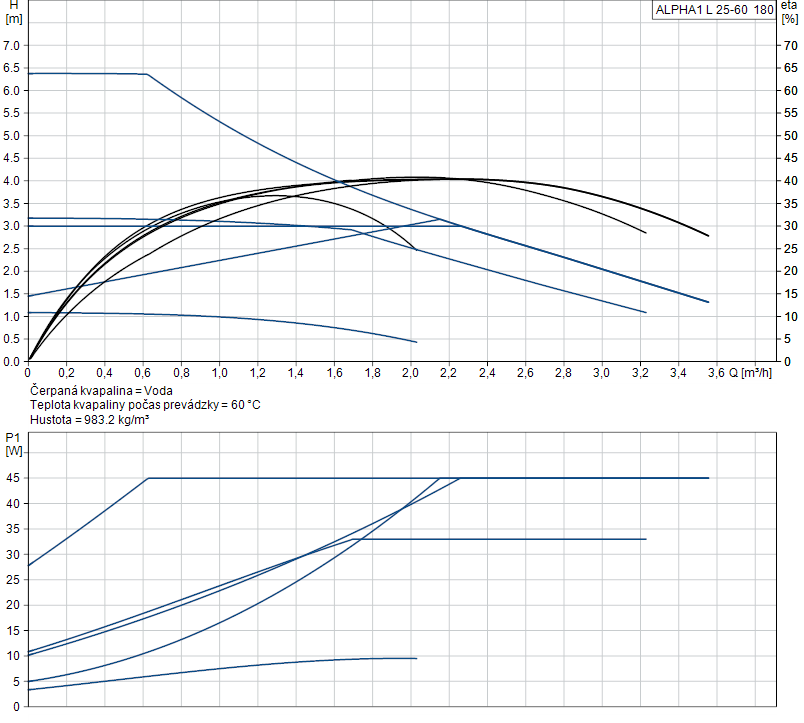This screenshot has width=804, height=723.
Task: Click the 65 tick on eta axis
Action: click(790, 68)
